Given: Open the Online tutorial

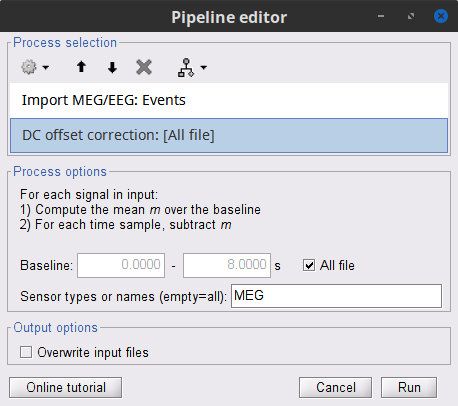Looking at the screenshot, I should tap(66, 388).
